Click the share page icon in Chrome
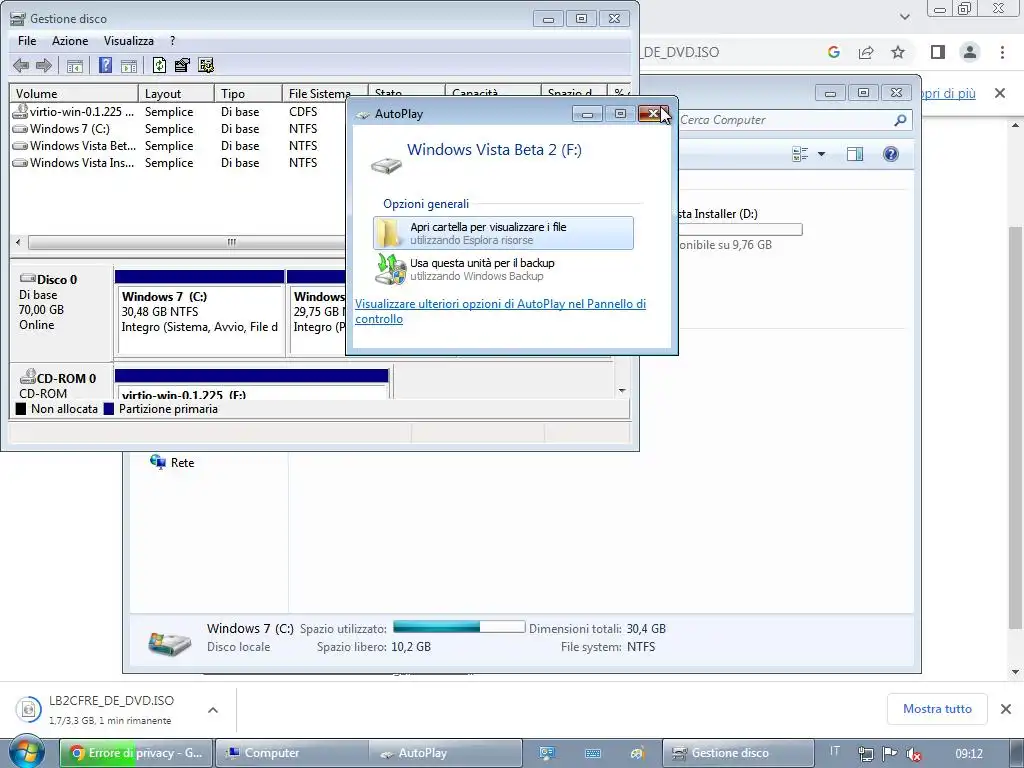Viewport: 1024px width, 768px height. (866, 52)
